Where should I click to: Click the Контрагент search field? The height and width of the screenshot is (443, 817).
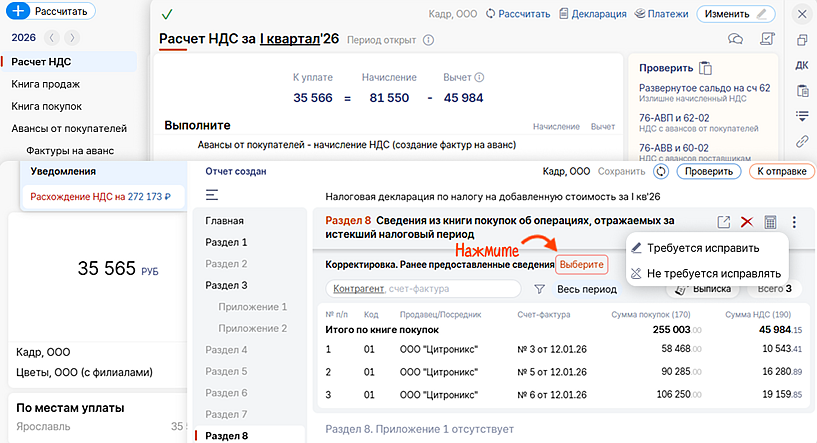[423, 289]
